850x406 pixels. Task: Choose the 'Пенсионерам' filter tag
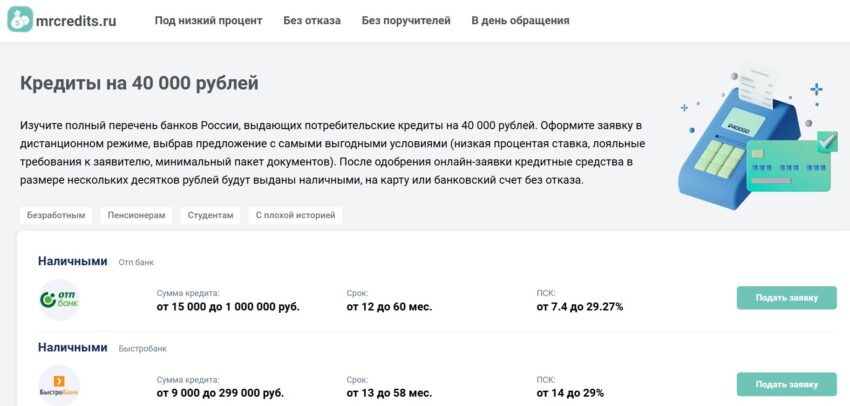(136, 215)
